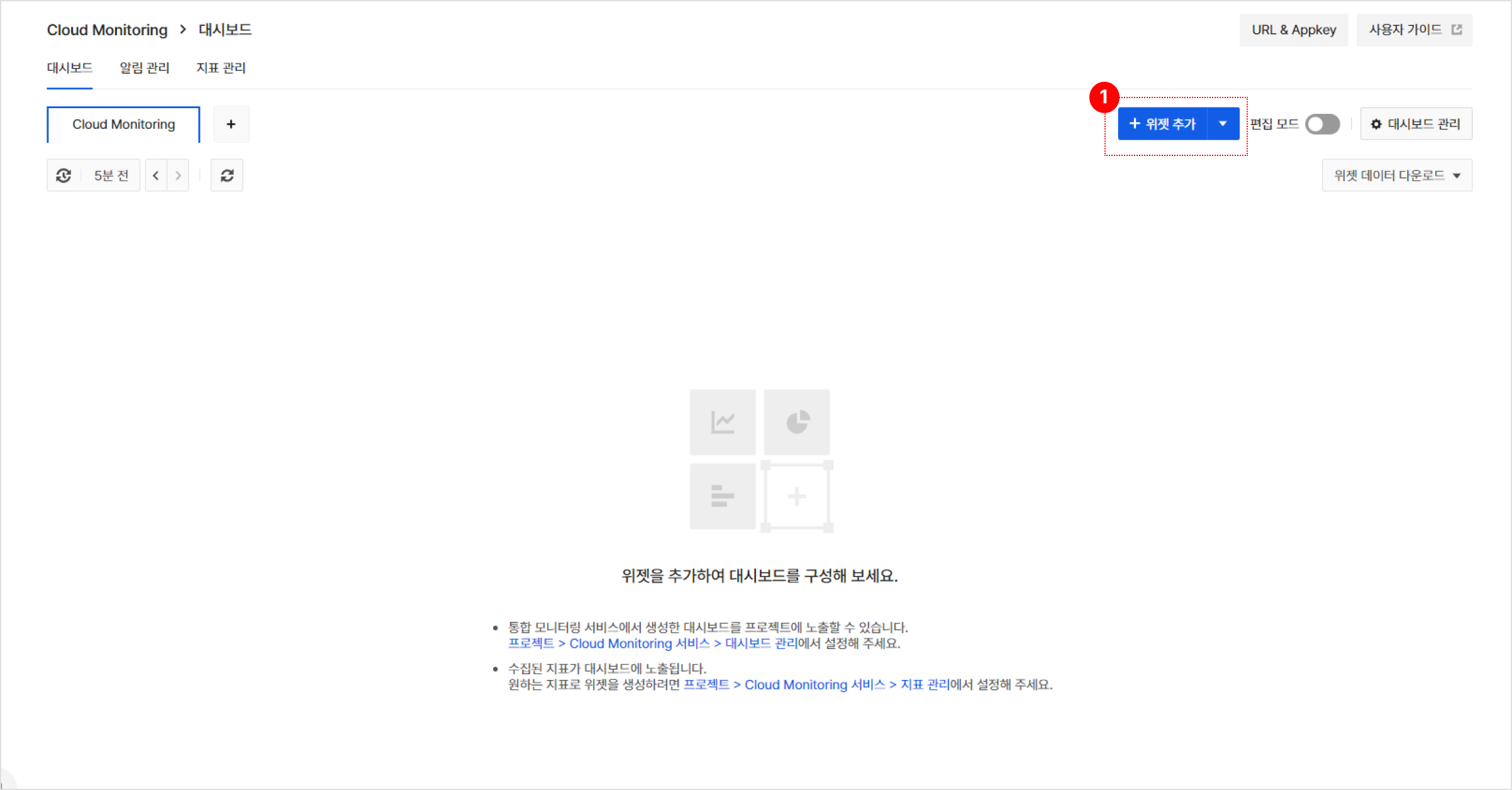1512x790 pixels.
Task: Click gear icon in 대시보드 관리
Action: 1376,125
